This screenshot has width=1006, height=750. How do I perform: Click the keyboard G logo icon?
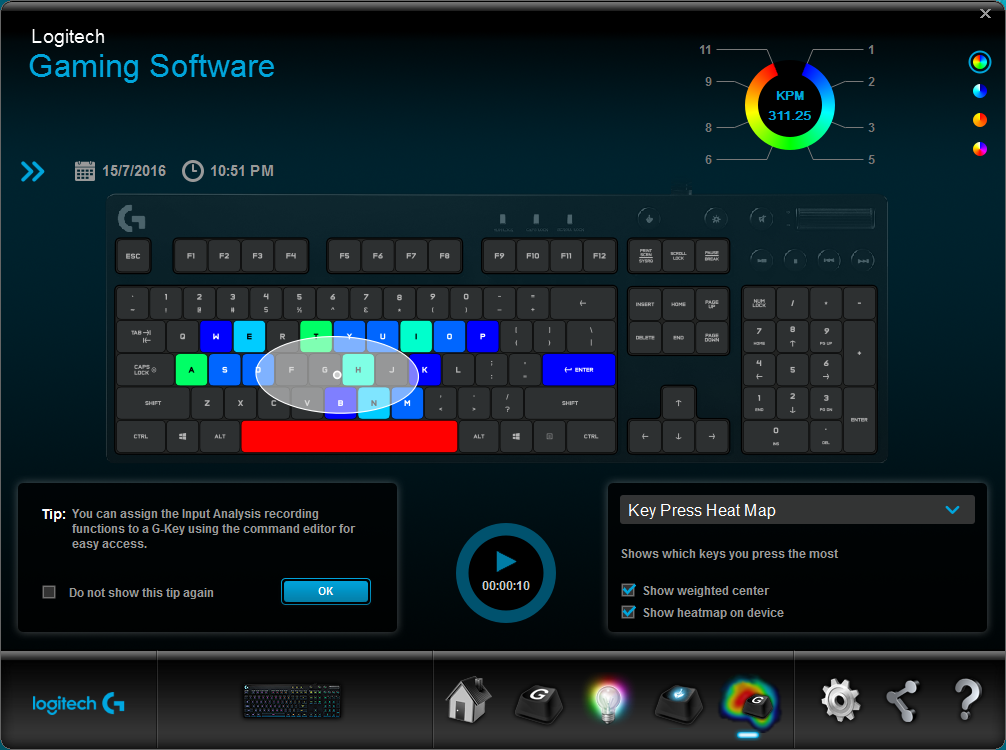132,218
